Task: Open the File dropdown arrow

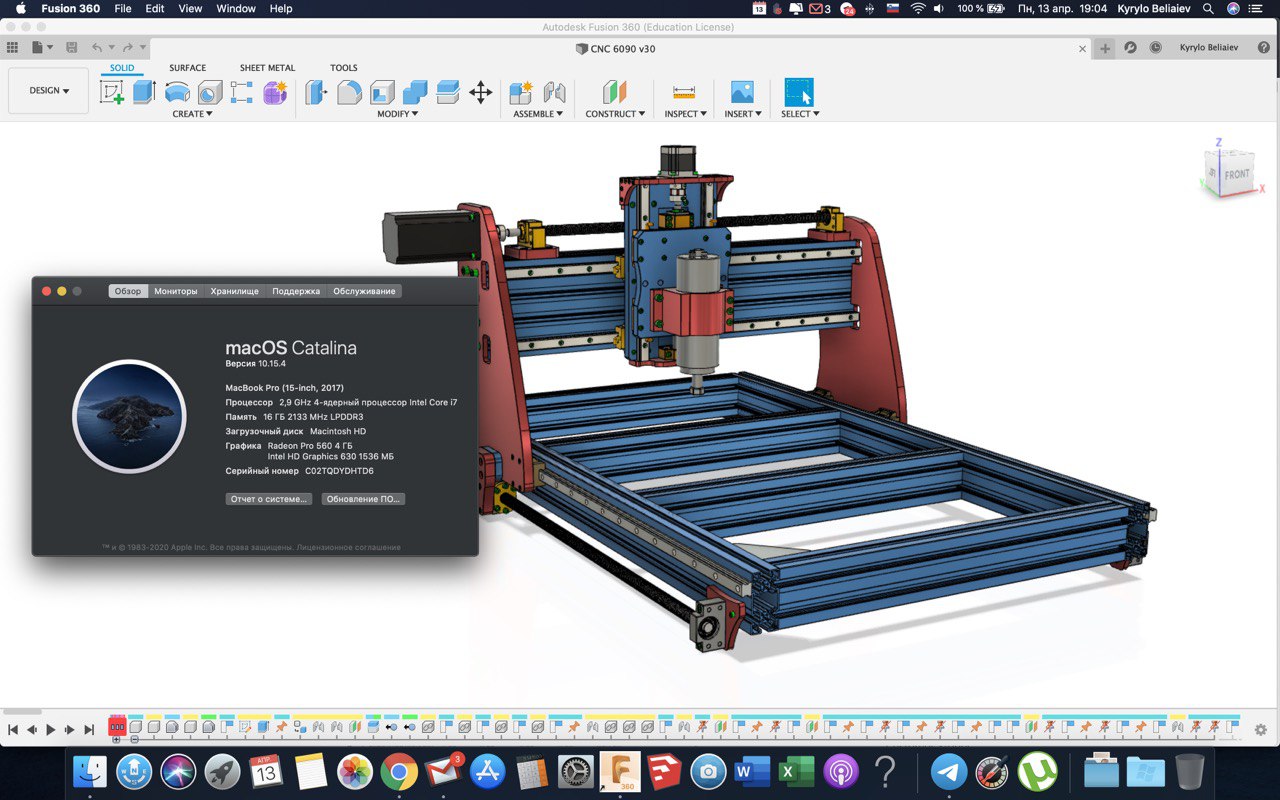Action: coord(50,47)
